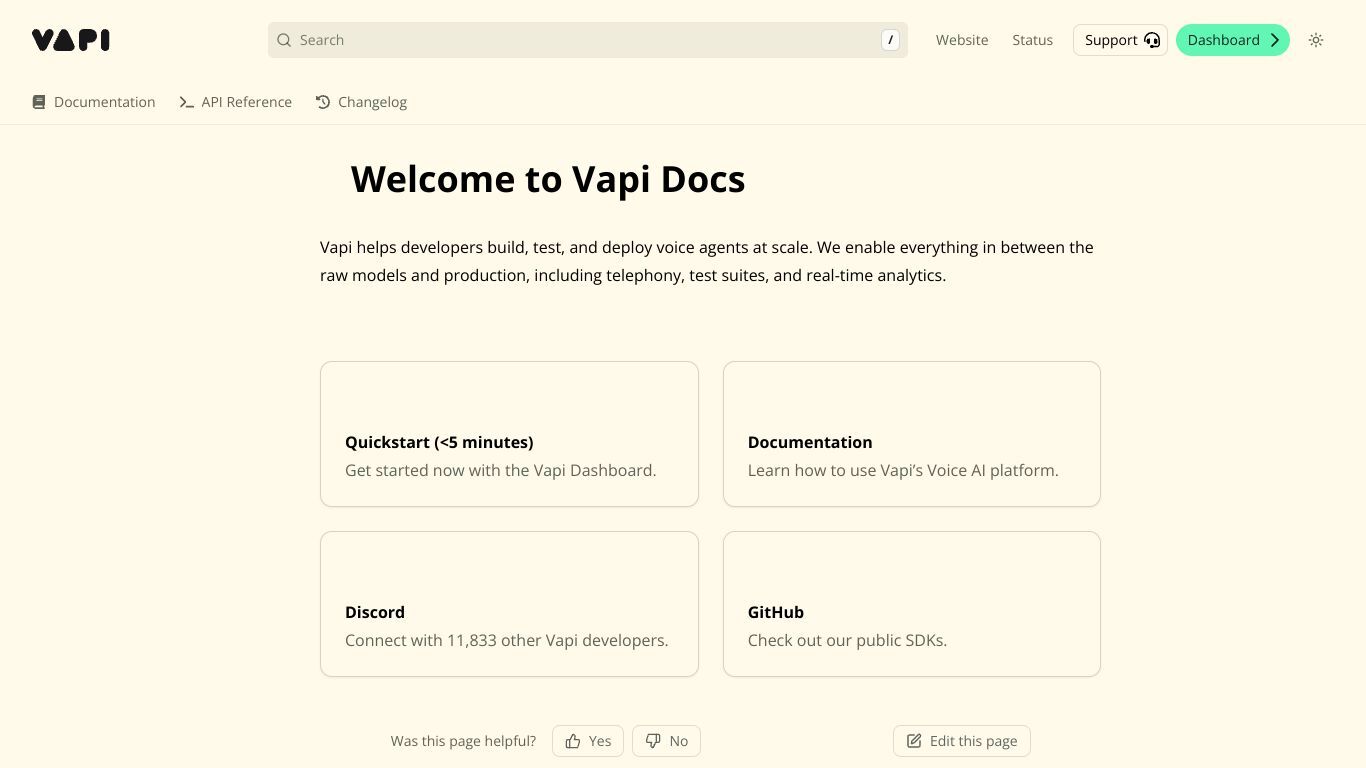The width and height of the screenshot is (1366, 768).
Task: Click text 'Get started now with the Vapi Dashboard.'
Action: [x=501, y=470]
